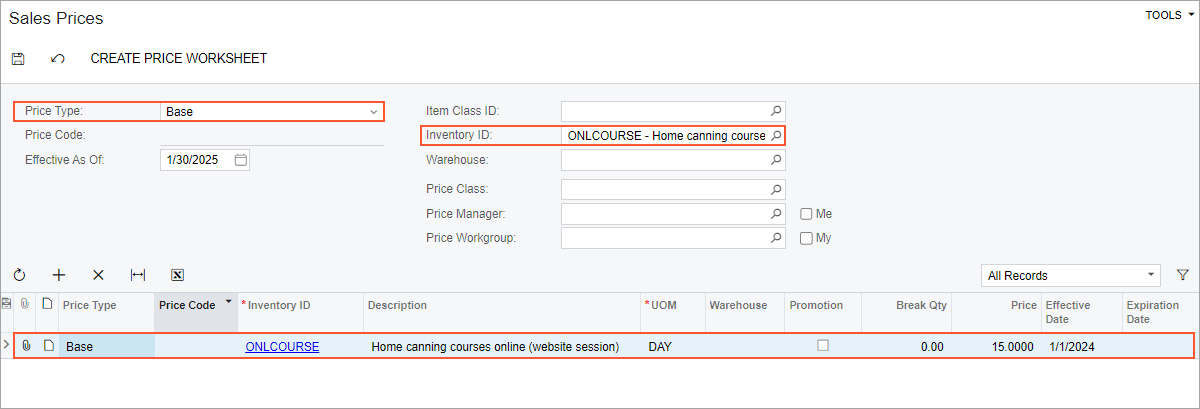Image resolution: width=1200 pixels, height=409 pixels.
Task: Add a new row with plus icon
Action: (59, 275)
